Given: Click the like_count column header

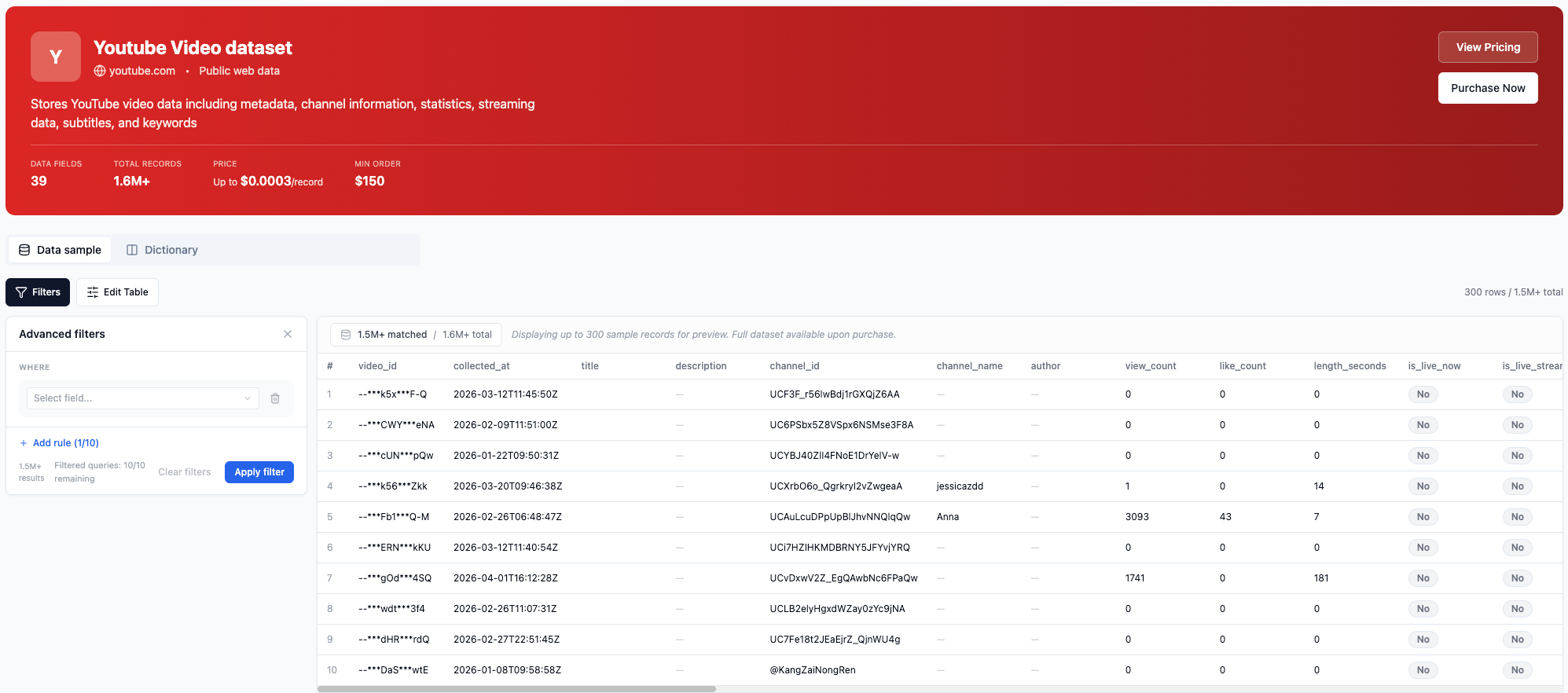Looking at the screenshot, I should pos(1243,366).
